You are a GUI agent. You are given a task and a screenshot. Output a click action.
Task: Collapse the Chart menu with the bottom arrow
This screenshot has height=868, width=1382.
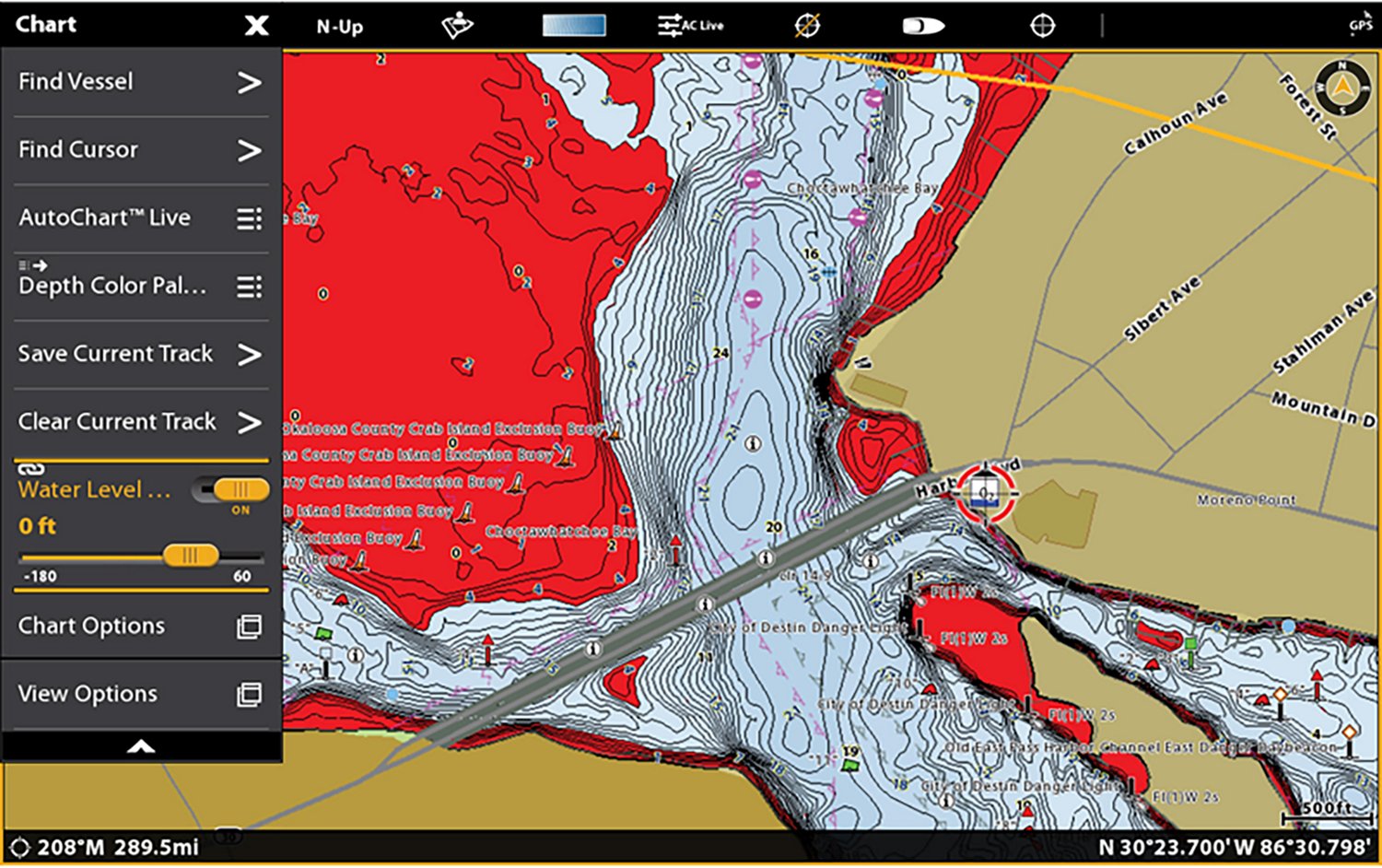tap(140, 746)
